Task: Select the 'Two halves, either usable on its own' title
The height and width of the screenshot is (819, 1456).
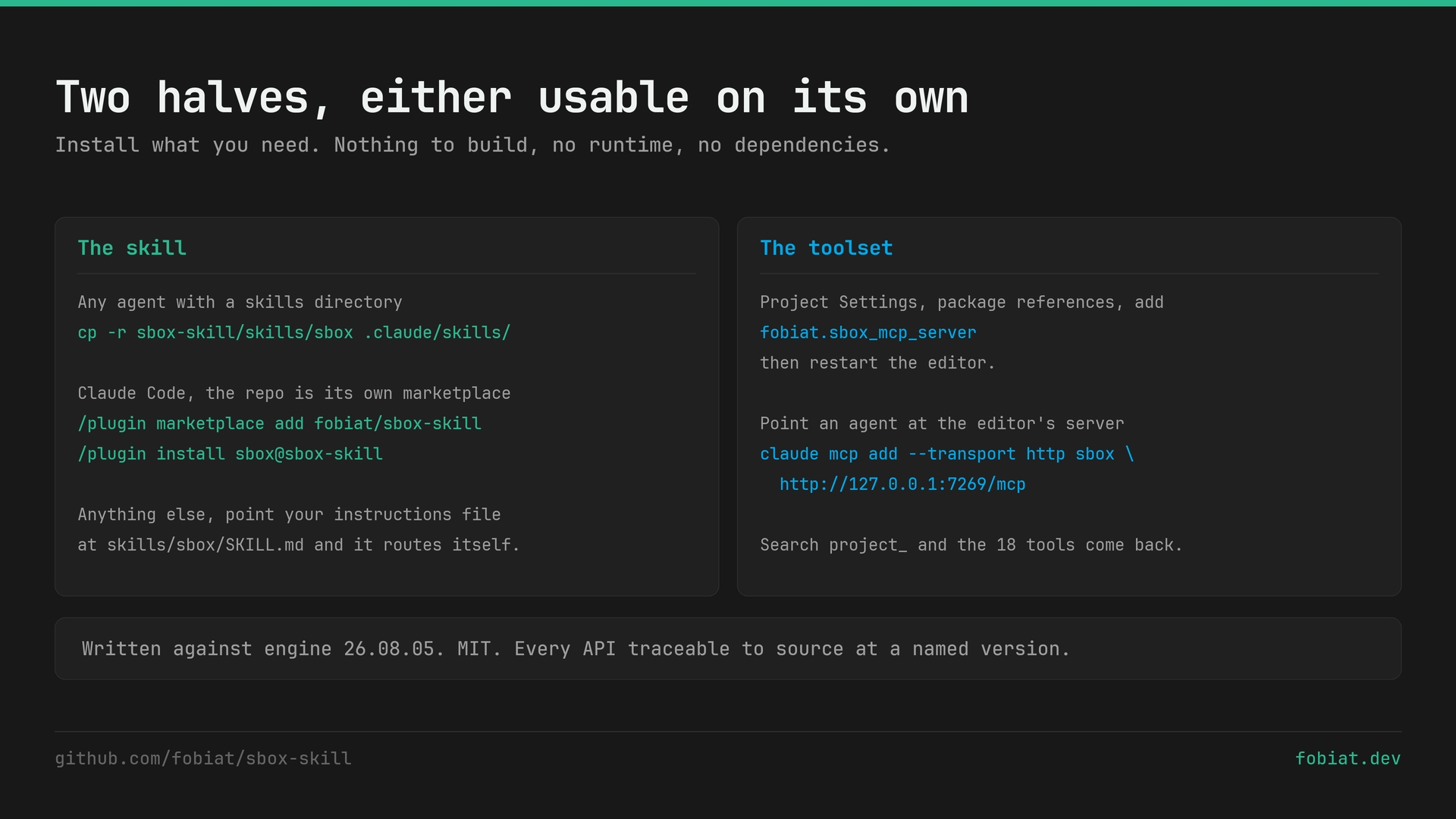Action: point(512,98)
